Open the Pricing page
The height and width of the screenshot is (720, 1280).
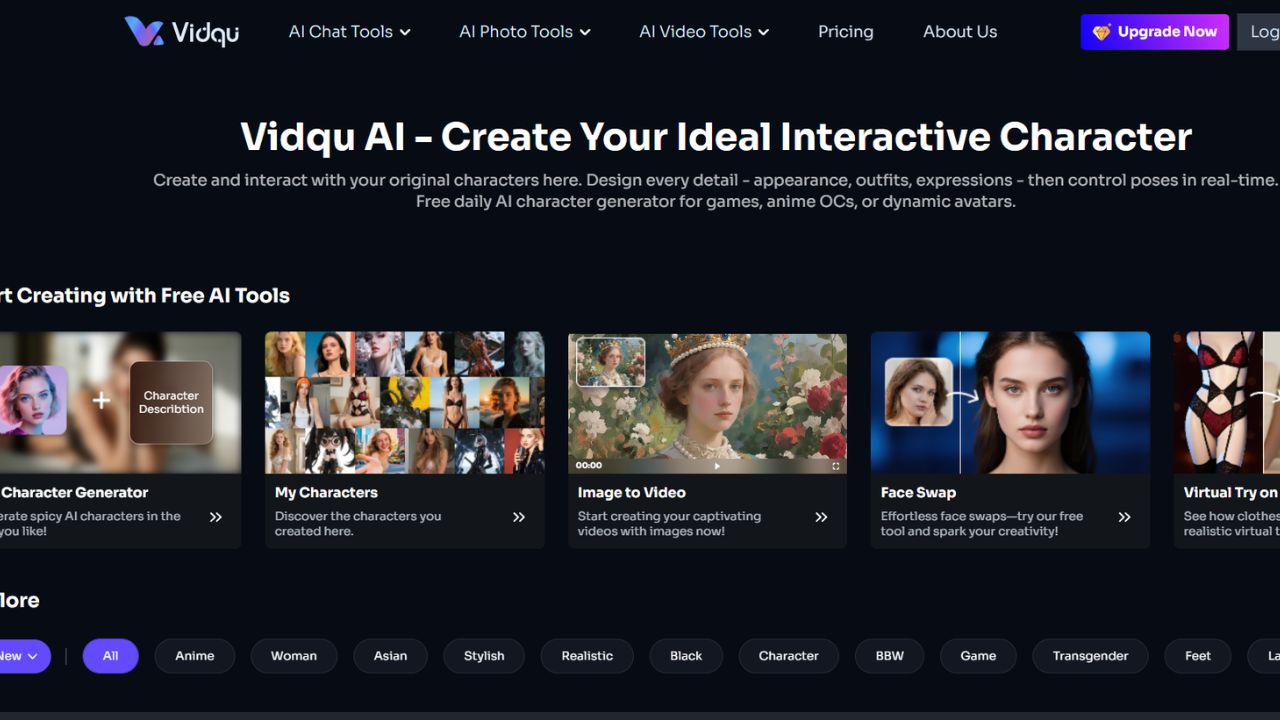coord(846,32)
